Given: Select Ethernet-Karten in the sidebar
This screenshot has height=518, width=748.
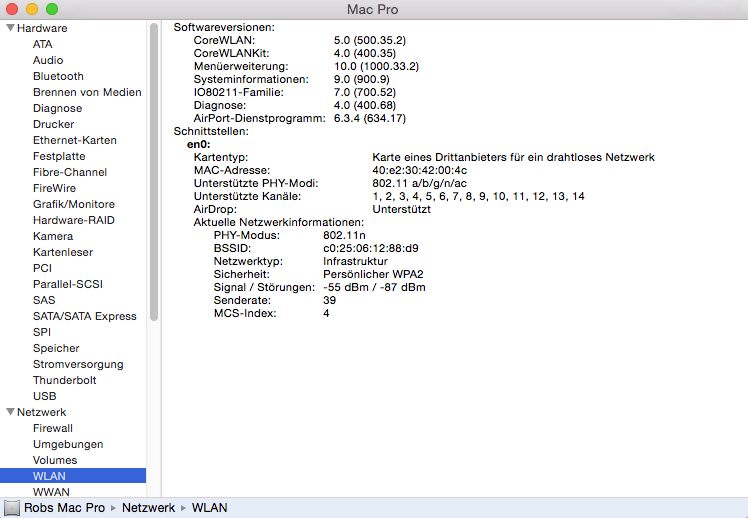Looking at the screenshot, I should pos(75,140).
